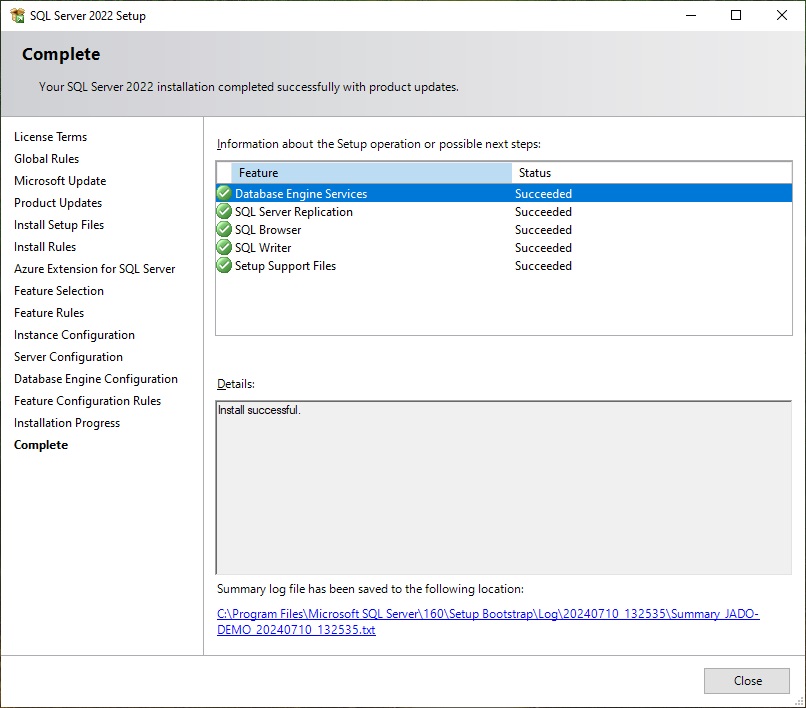Select the SQL Server Replication row
Viewport: 806px width, 708px height.
[294, 212]
